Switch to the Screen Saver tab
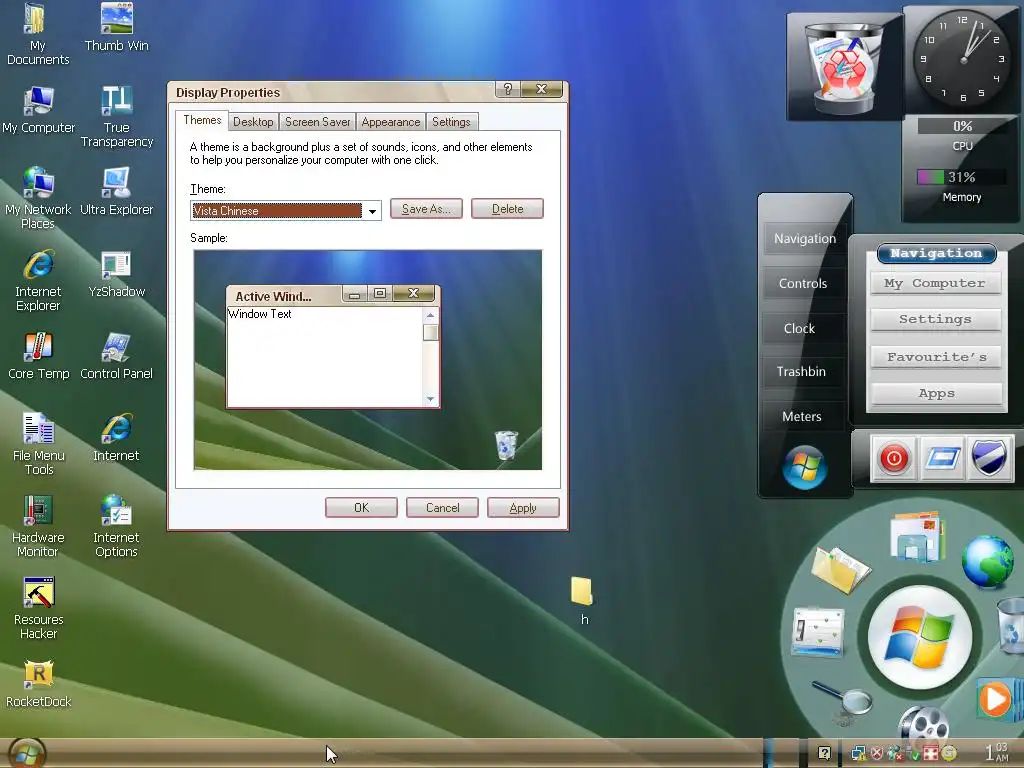Viewport: 1024px width, 768px height. 317,122
